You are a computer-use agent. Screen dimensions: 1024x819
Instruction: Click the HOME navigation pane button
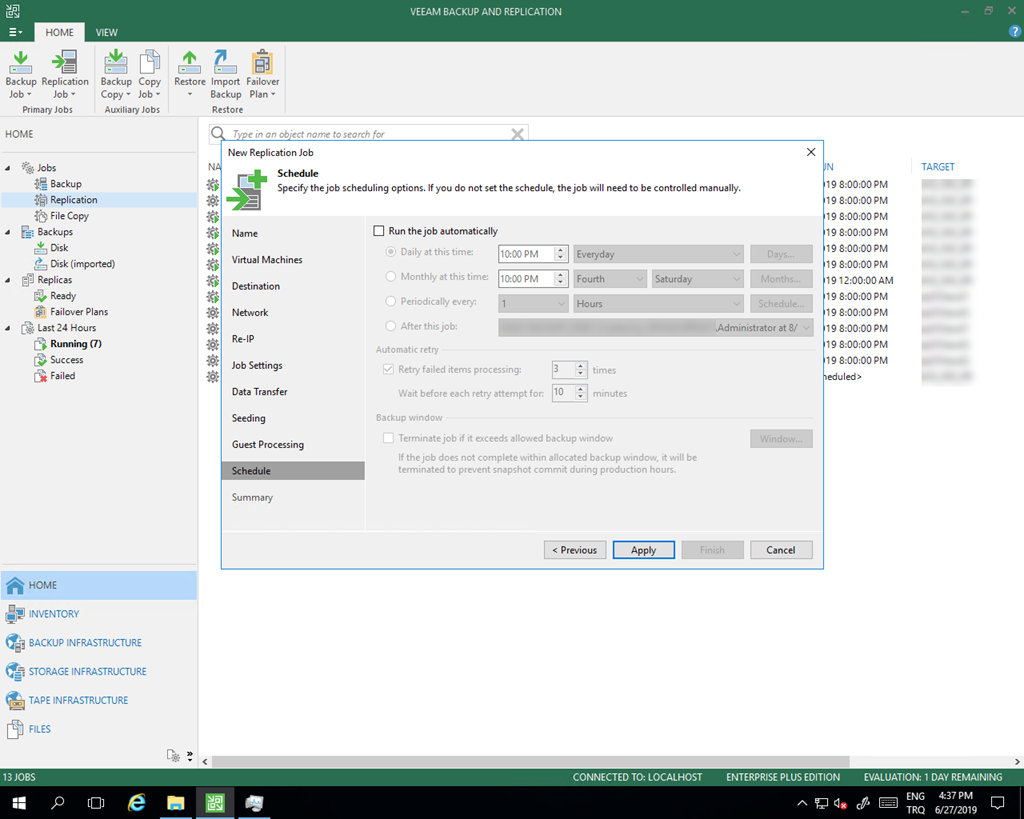(x=99, y=585)
